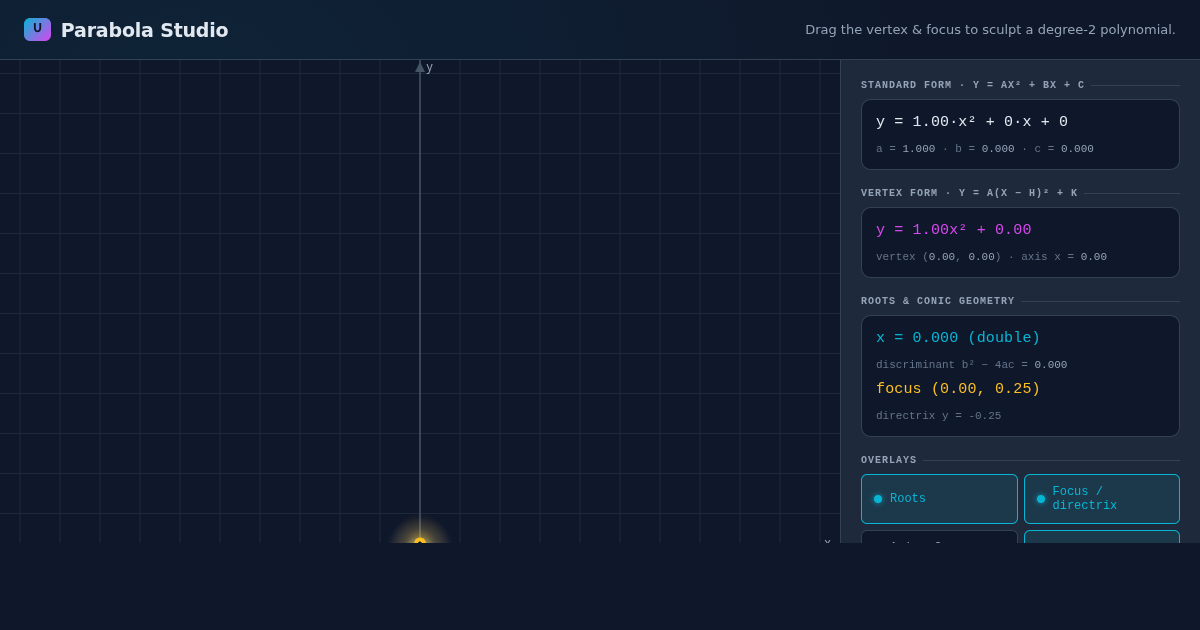Click the coefficients line a = 1.000 · b = 0.000
Viewport: 1200px width, 630px height.
pos(985,149)
